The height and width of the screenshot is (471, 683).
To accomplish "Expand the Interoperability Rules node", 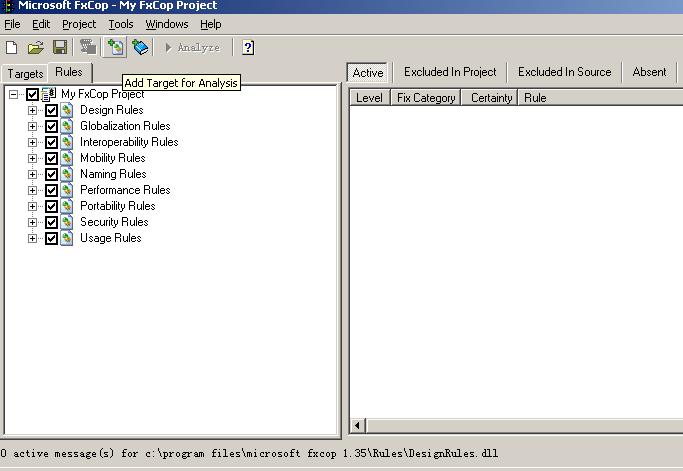I will (32, 142).
